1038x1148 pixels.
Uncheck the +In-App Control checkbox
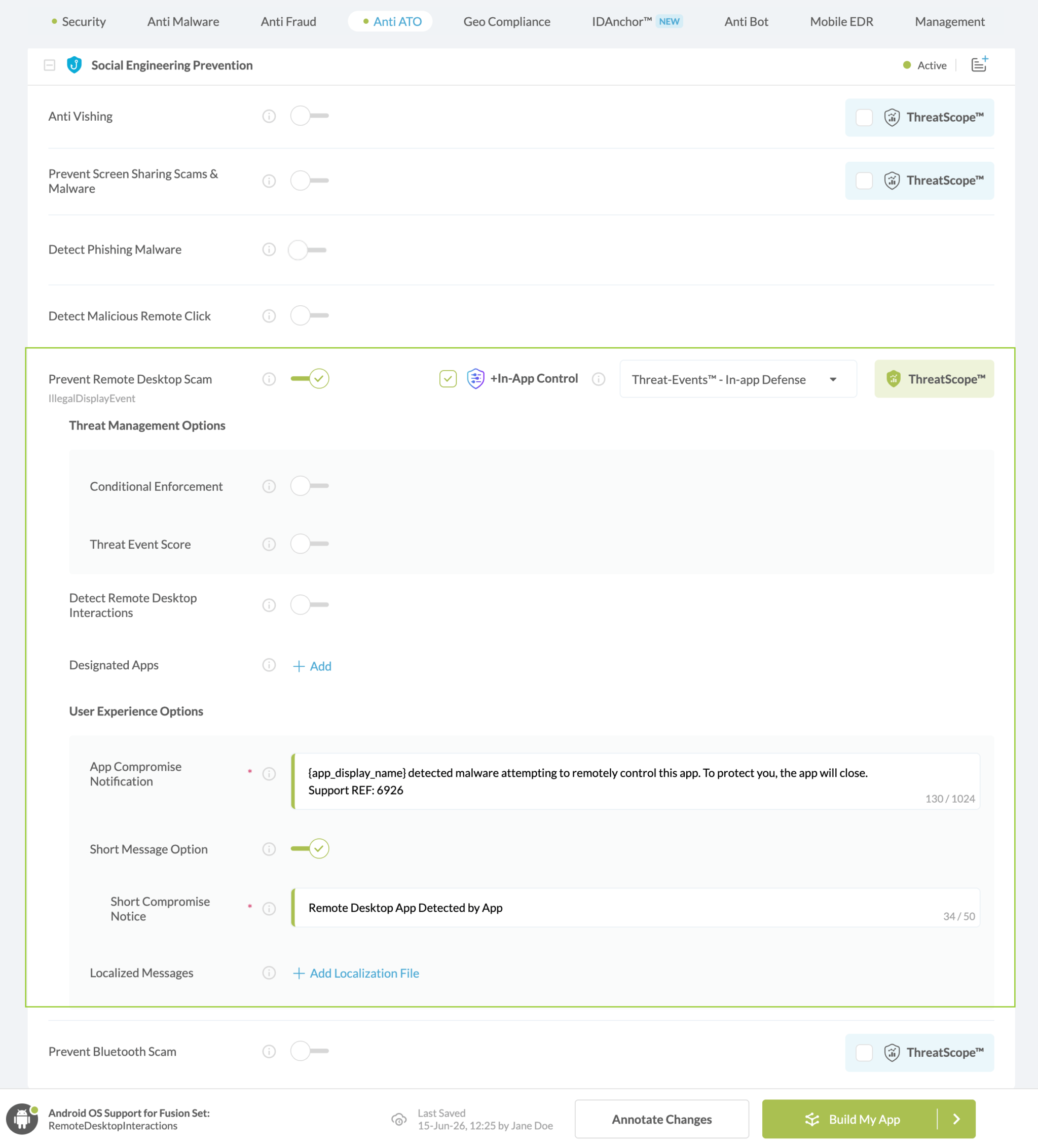tap(448, 379)
